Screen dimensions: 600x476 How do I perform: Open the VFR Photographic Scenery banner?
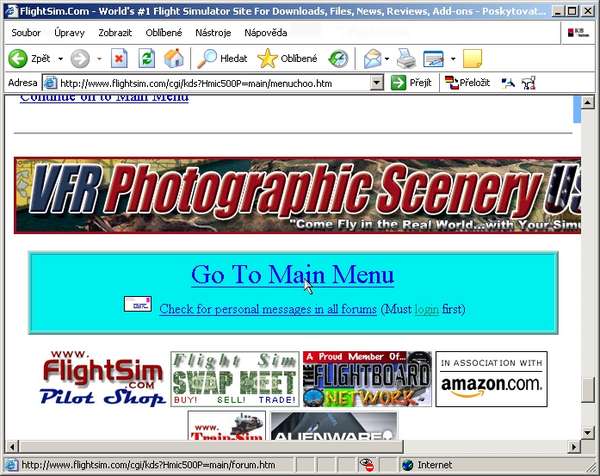click(297, 195)
